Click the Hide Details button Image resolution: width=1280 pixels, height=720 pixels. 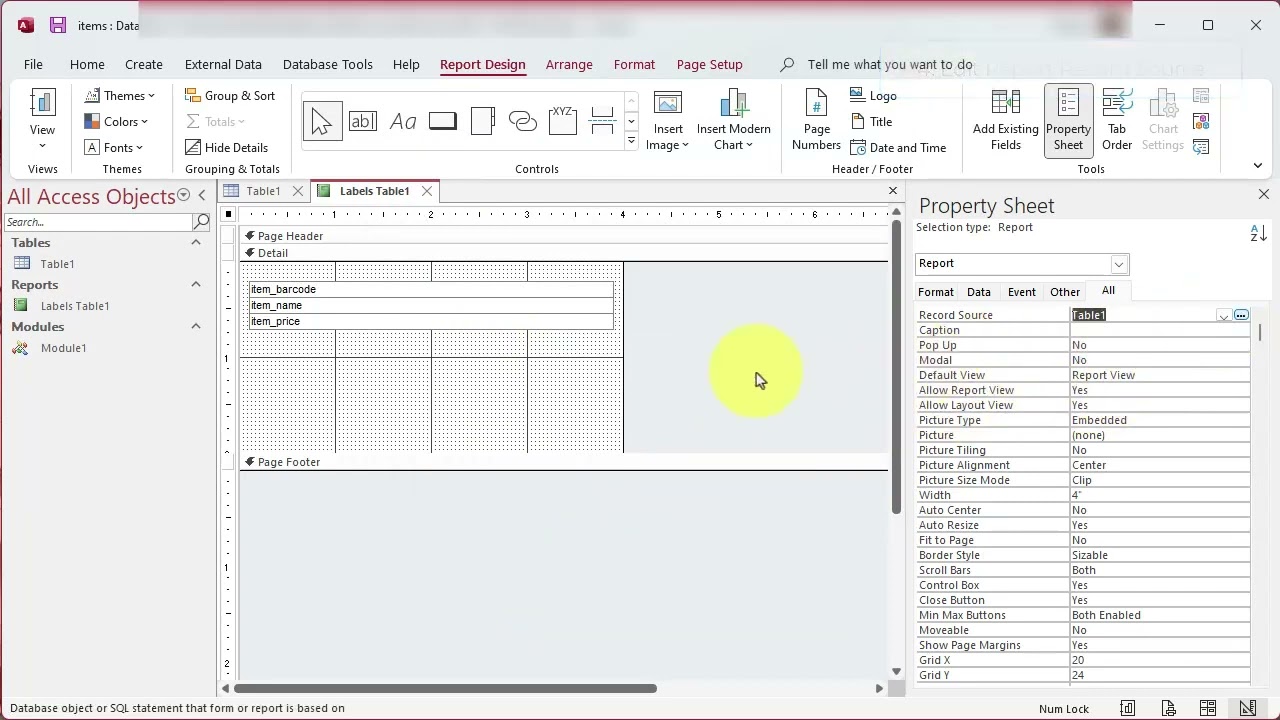pyautogui.click(x=227, y=148)
